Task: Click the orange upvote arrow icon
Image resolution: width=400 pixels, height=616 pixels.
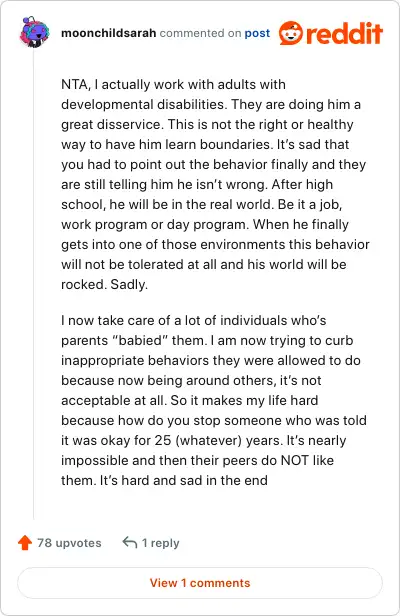Action: [x=25, y=543]
